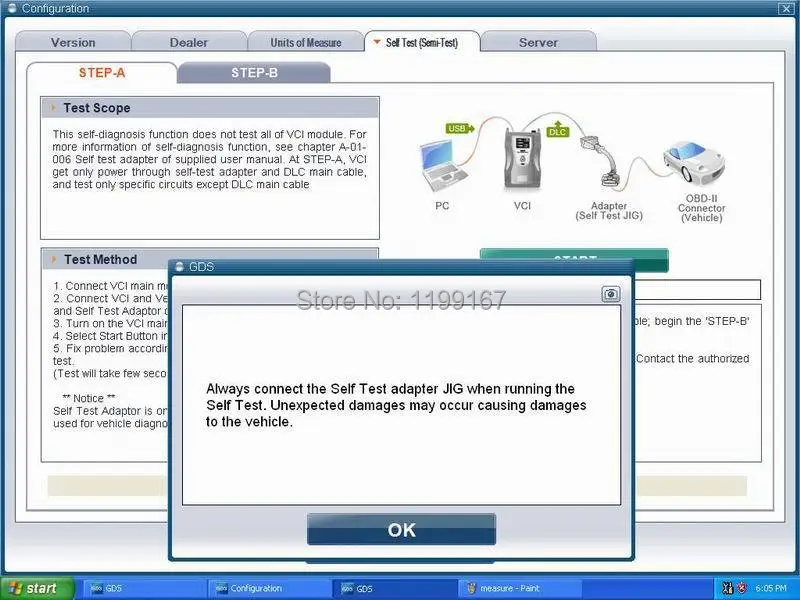Click the vehicle car illustration

click(694, 161)
